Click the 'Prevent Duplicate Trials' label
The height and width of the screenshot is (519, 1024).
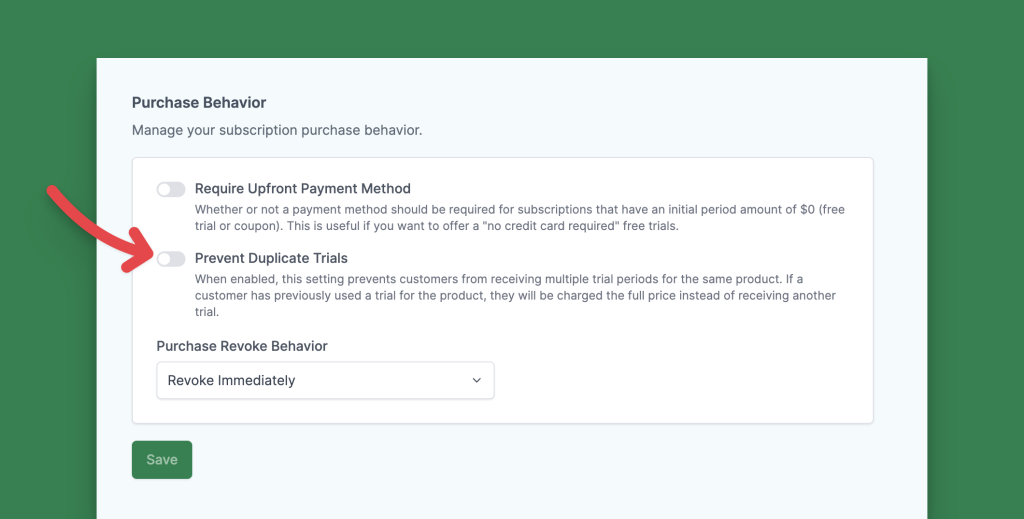click(x=271, y=258)
